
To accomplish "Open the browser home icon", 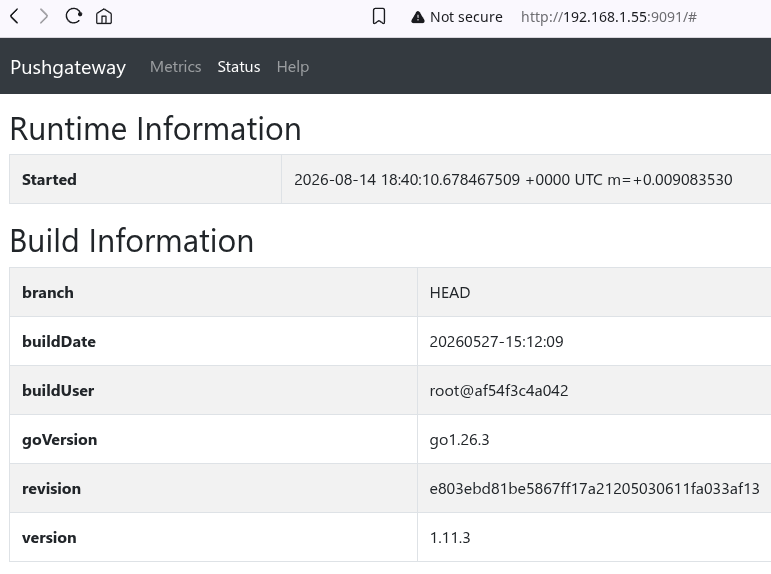I will point(104,17).
